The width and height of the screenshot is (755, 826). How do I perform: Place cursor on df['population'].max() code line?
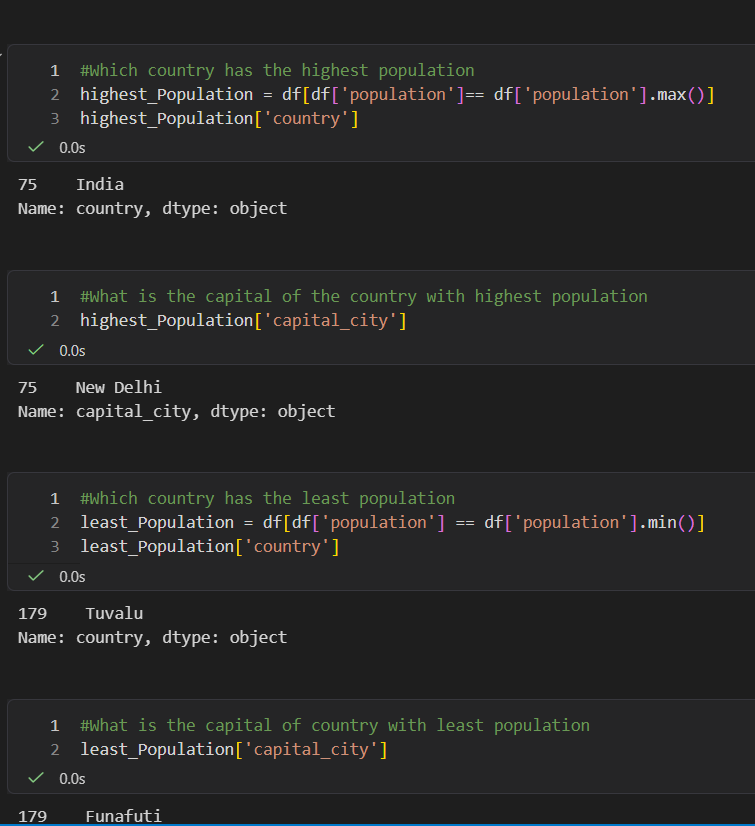pyautogui.click(x=397, y=94)
